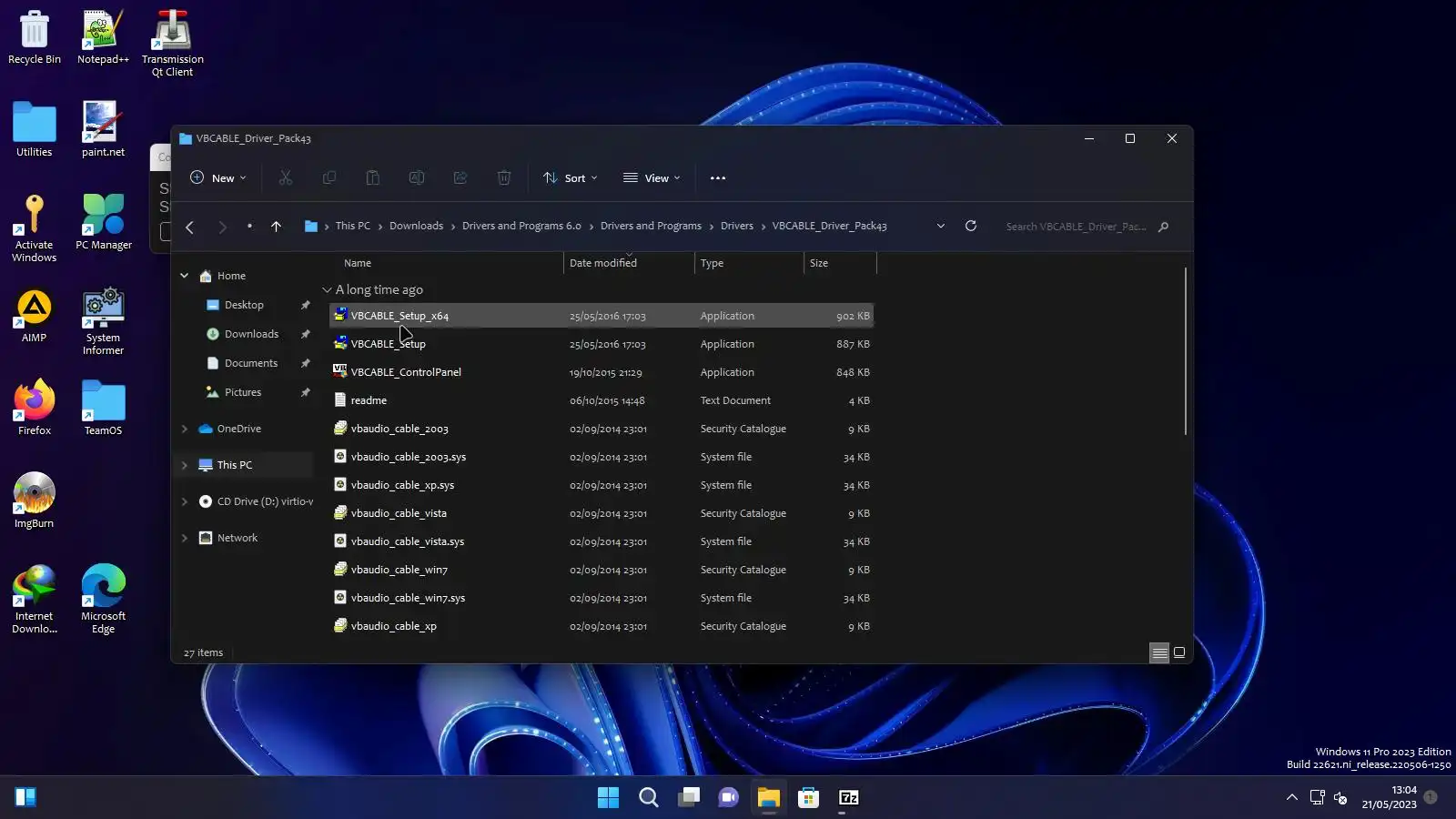Select vbaudio_cable_win7 security catalogue
Image resolution: width=1456 pixels, height=819 pixels.
(602, 570)
